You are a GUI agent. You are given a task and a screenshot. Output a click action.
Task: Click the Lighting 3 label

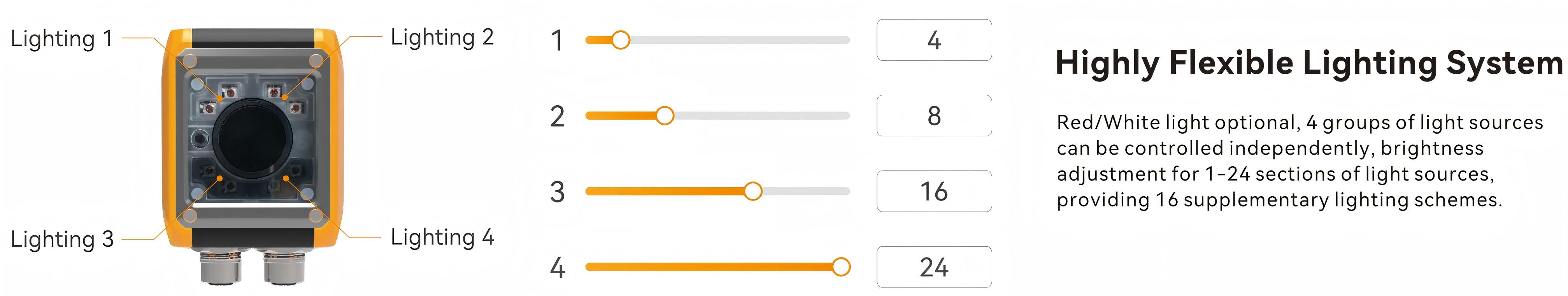(61, 239)
